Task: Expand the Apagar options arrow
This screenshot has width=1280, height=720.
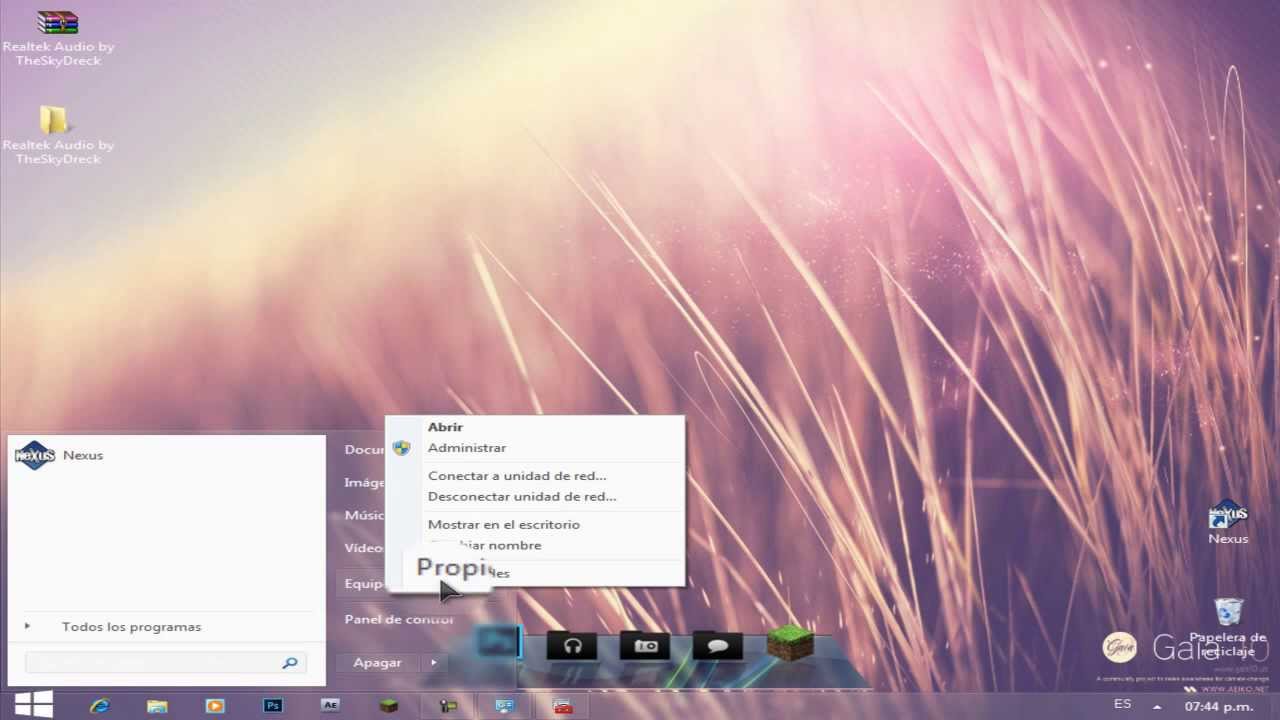Action: [x=433, y=662]
